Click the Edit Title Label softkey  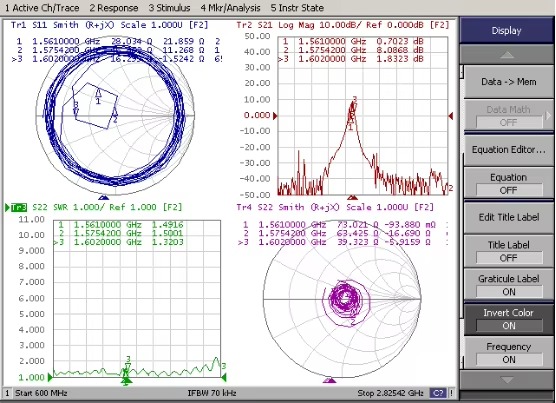508,217
